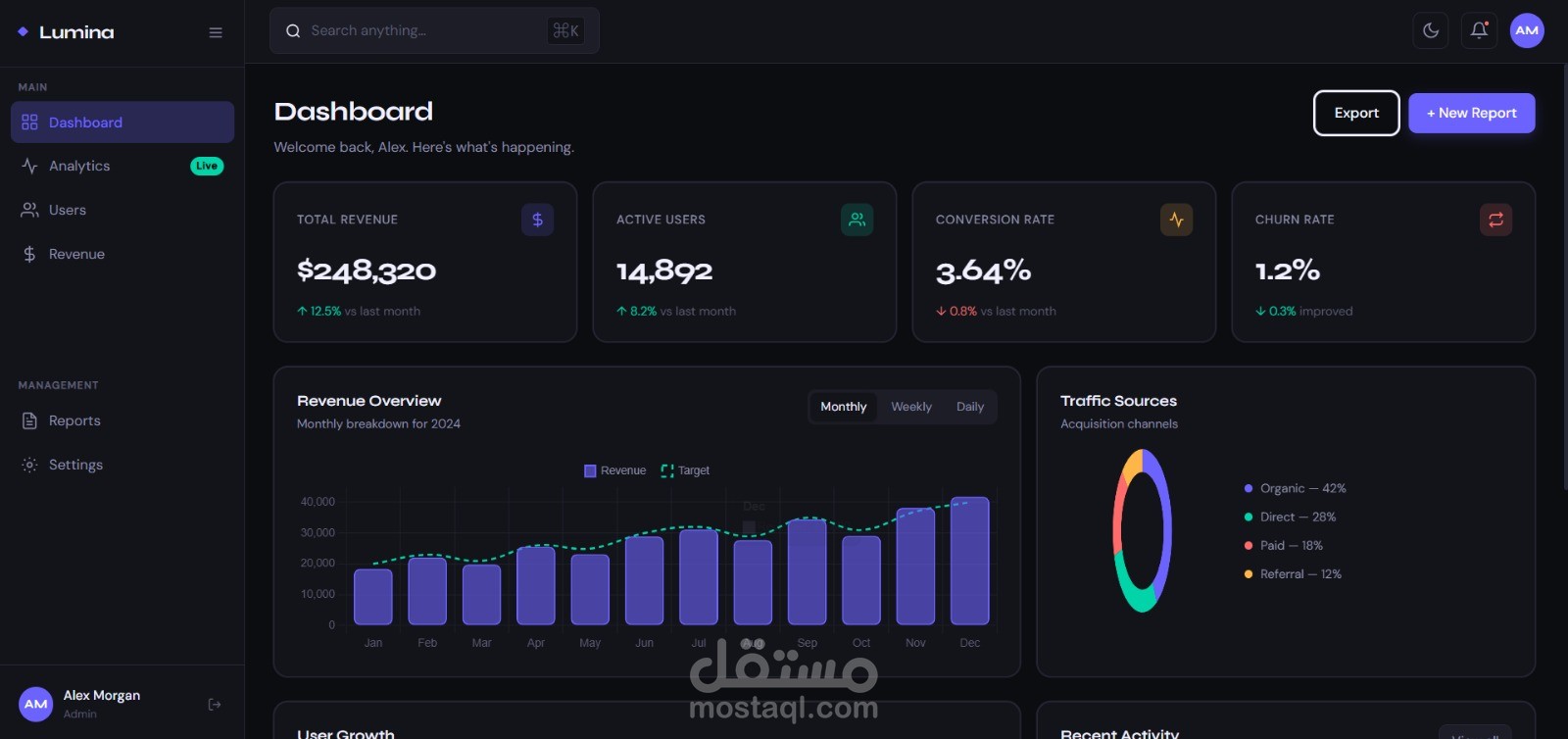1568x739 pixels.
Task: Switch chart to Monthly view
Action: pyautogui.click(x=844, y=407)
